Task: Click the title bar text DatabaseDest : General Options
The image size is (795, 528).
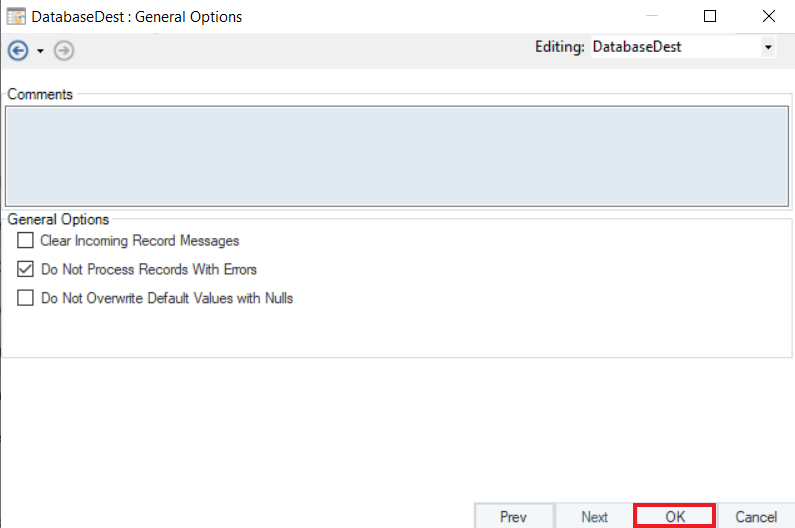Action: (x=137, y=17)
